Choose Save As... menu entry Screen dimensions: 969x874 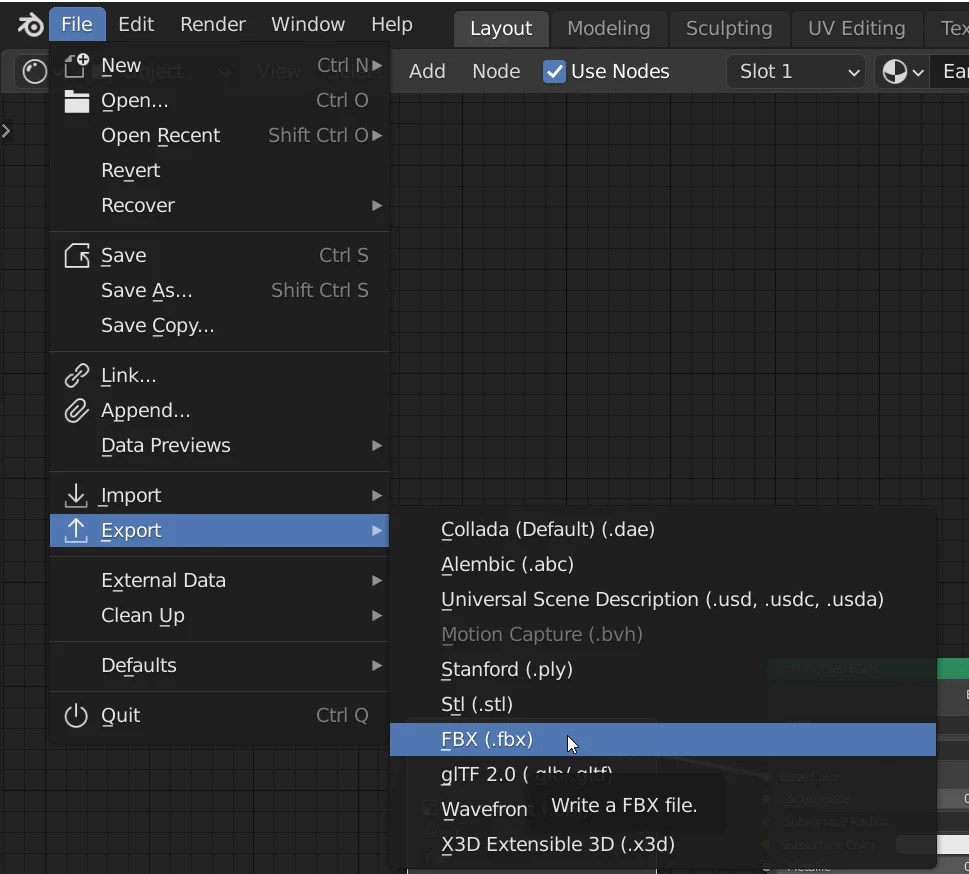pos(219,291)
